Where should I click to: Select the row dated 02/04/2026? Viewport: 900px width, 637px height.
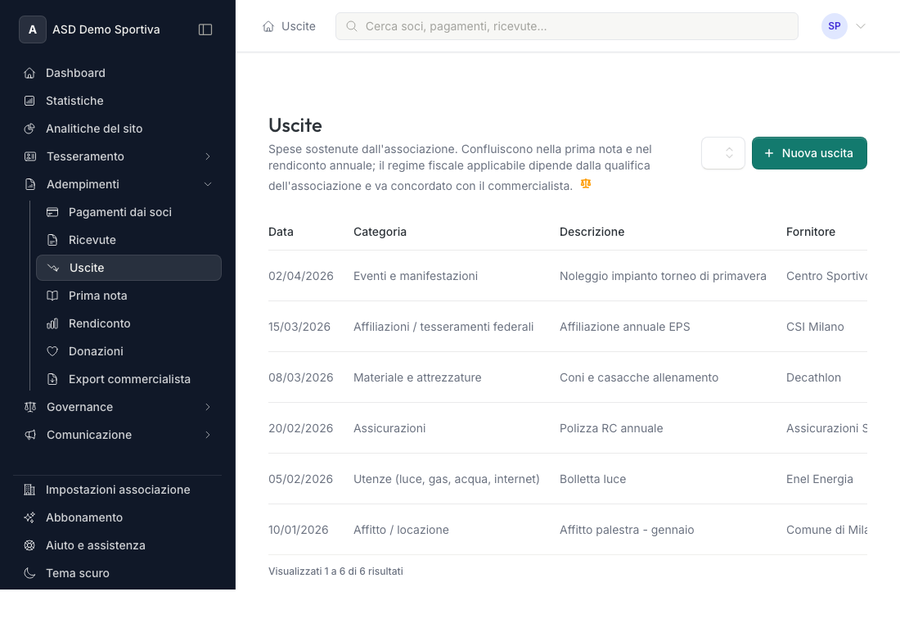coord(567,276)
